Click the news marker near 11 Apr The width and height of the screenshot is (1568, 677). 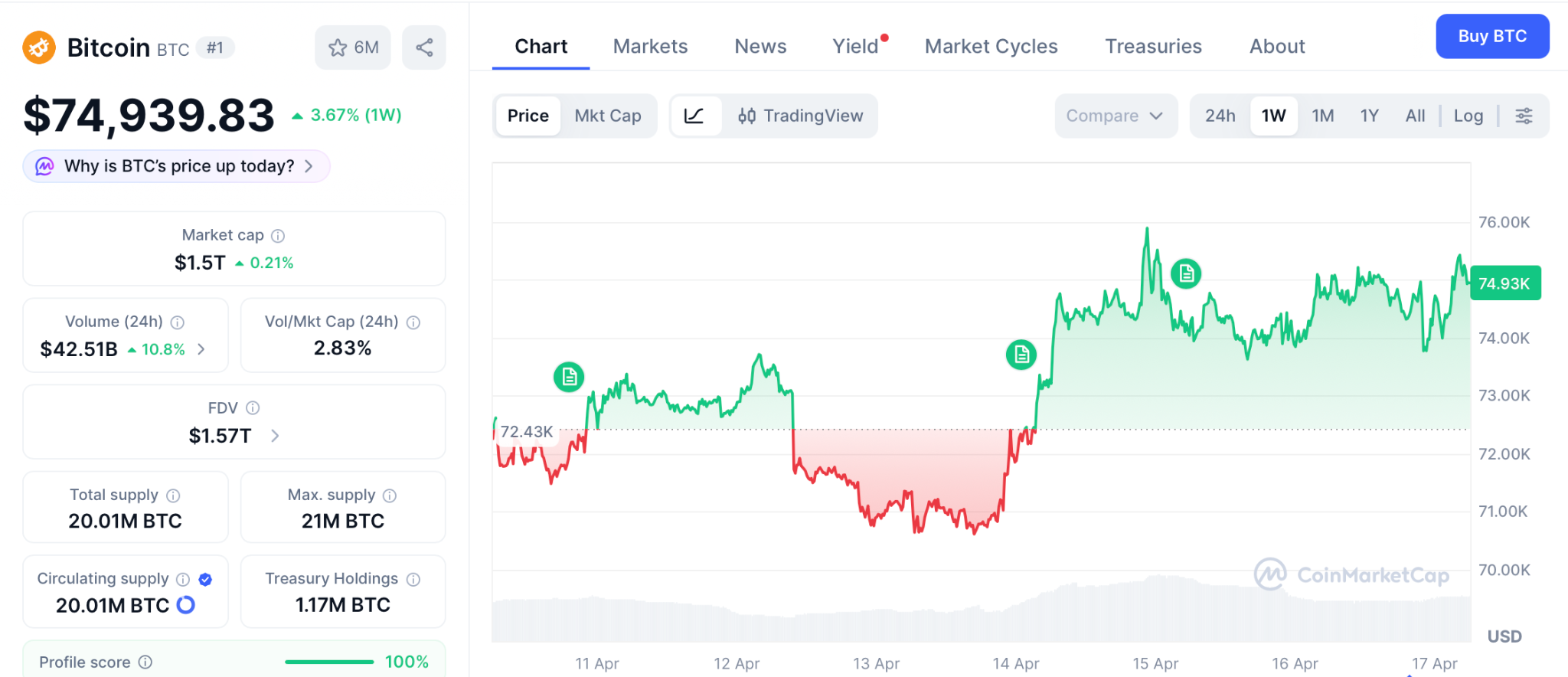point(569,377)
